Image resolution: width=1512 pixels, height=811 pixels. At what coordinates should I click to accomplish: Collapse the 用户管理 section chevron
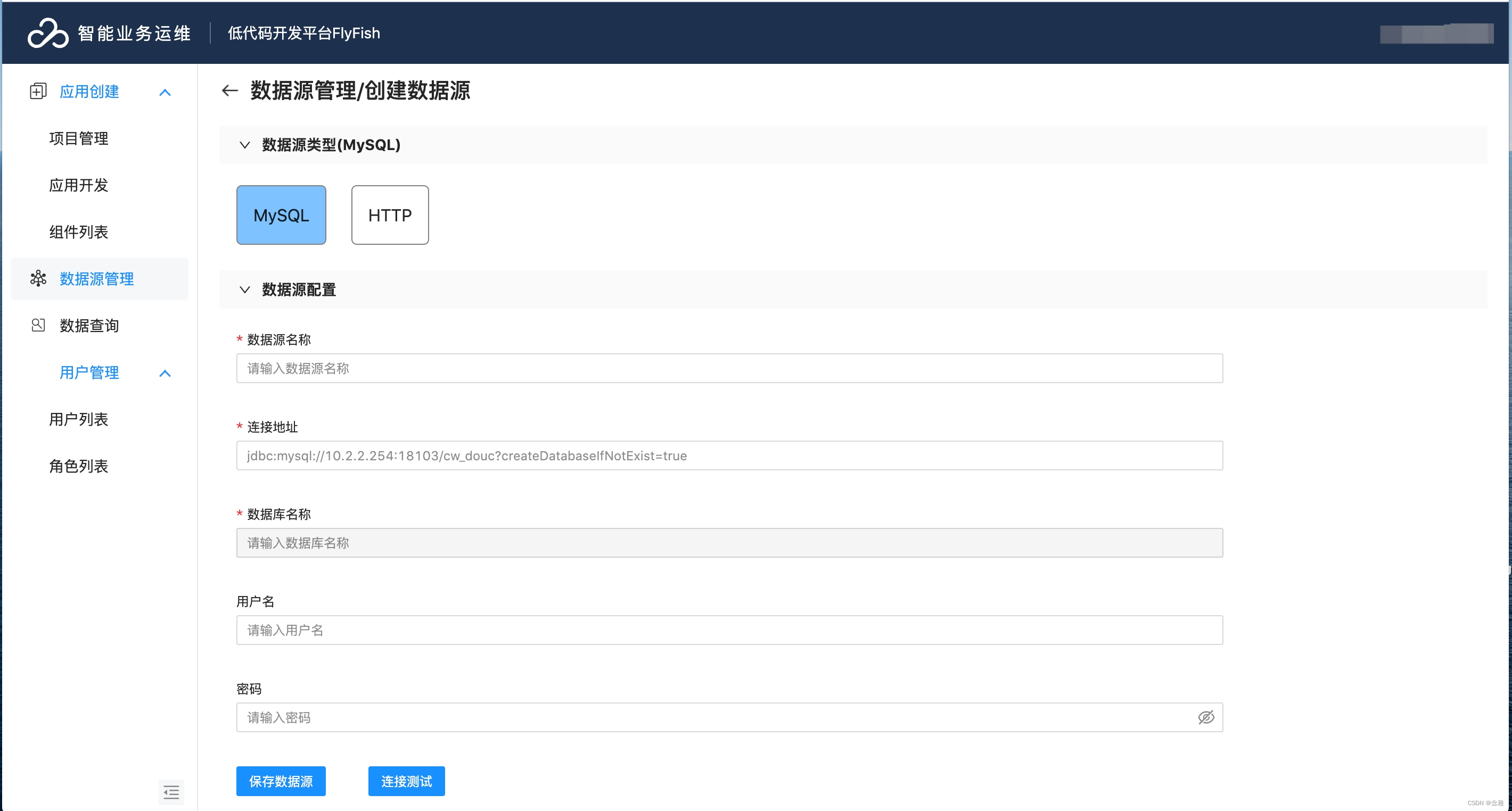[165, 373]
